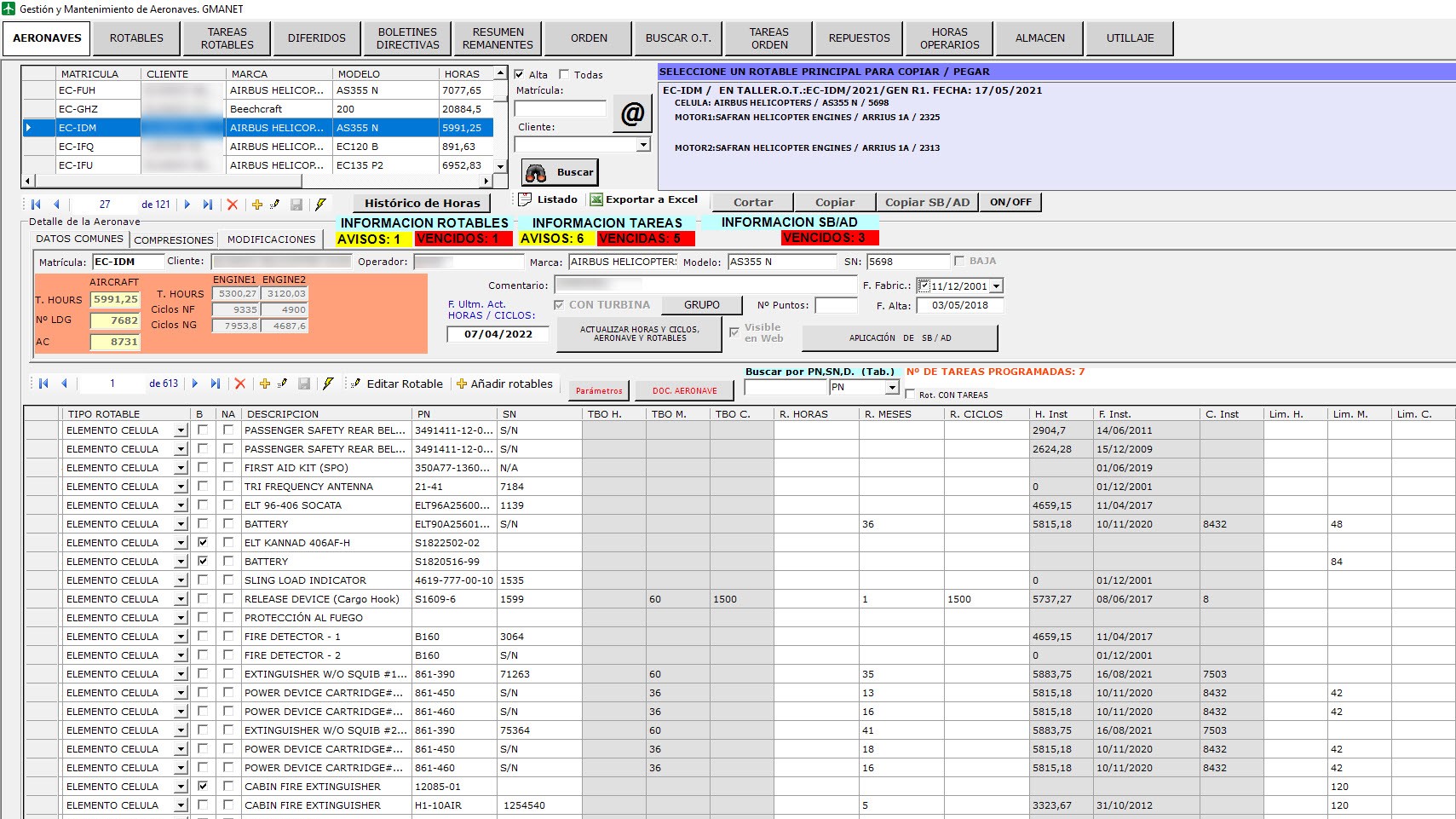Delete aircraft record with red X in upper navigator
Image resolution: width=1456 pixels, height=819 pixels.
click(233, 205)
